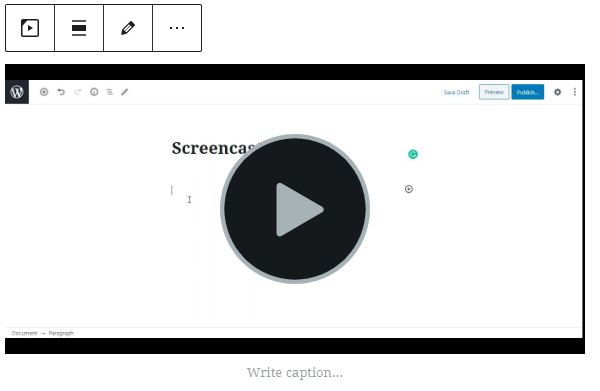
Task: Open the settings gear icon
Action: 558,92
